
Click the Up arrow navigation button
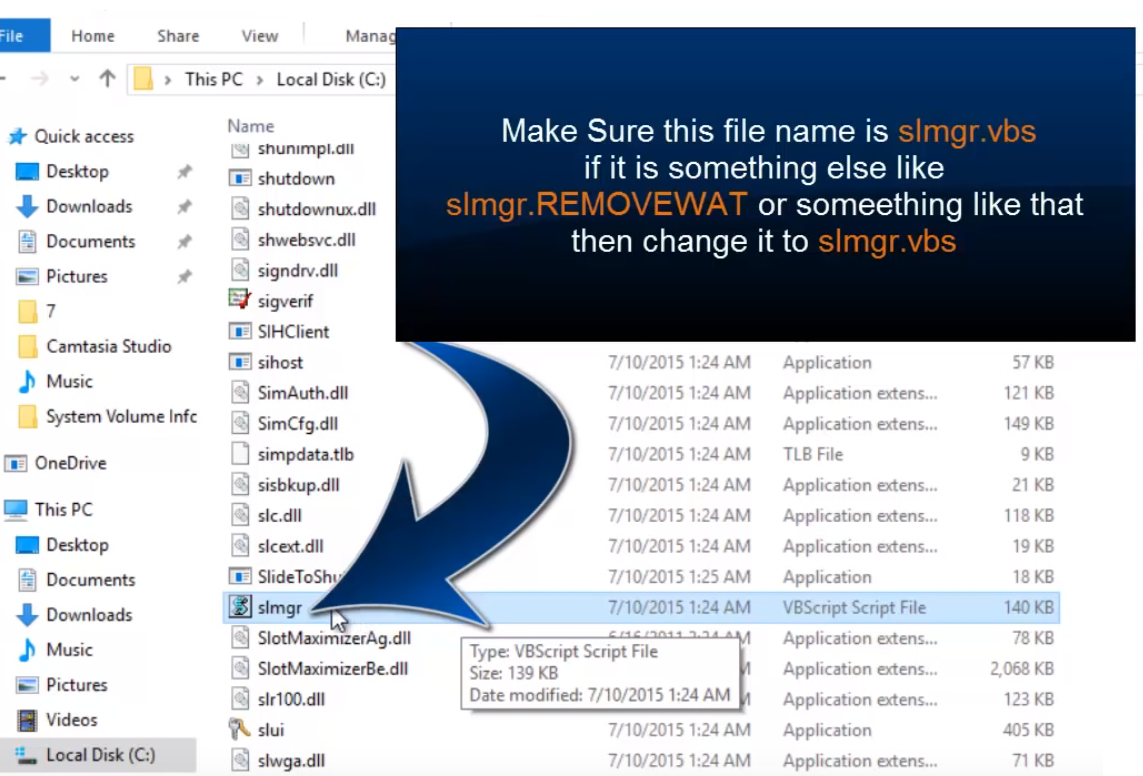(x=107, y=79)
